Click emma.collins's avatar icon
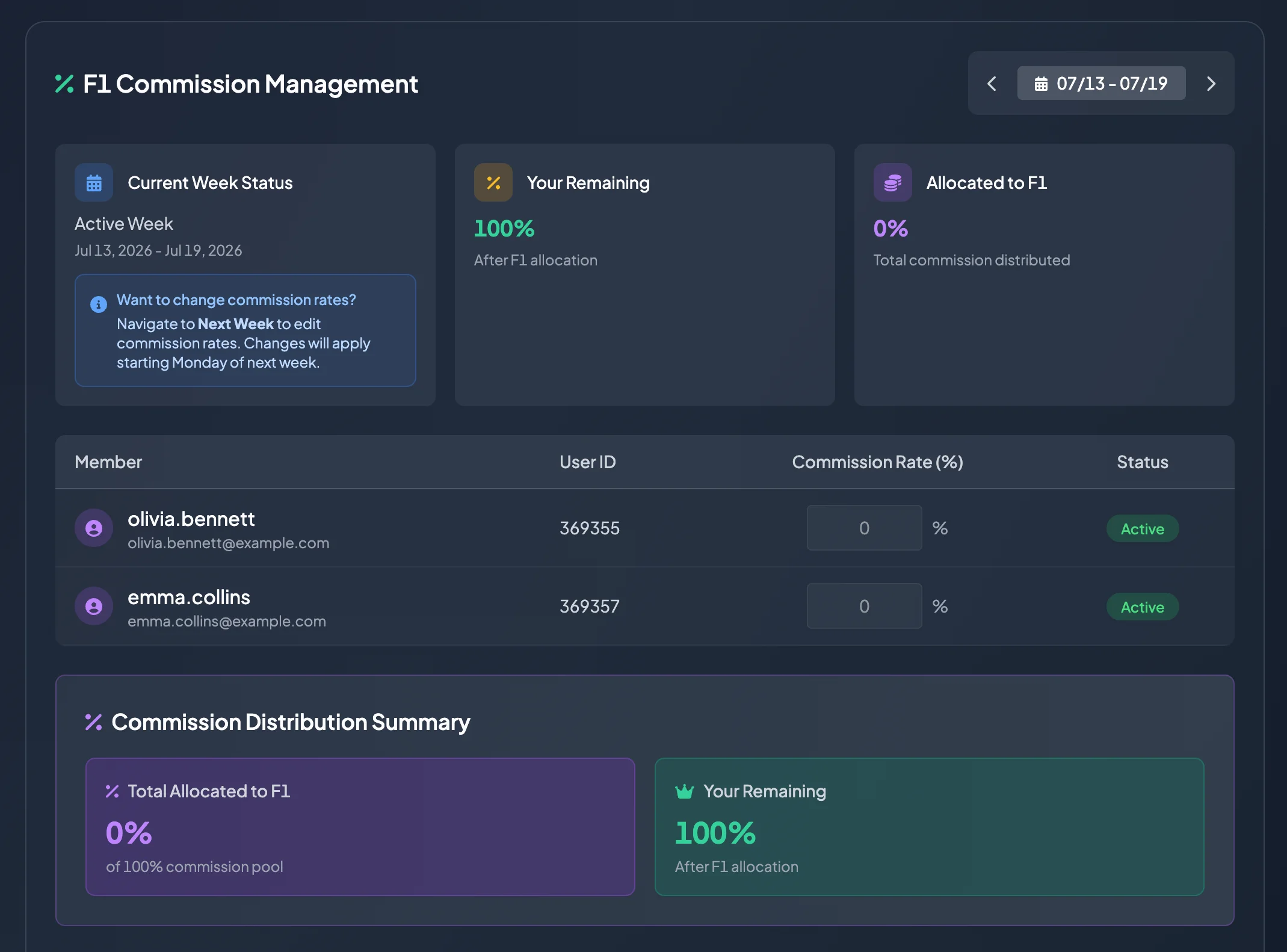 (94, 607)
